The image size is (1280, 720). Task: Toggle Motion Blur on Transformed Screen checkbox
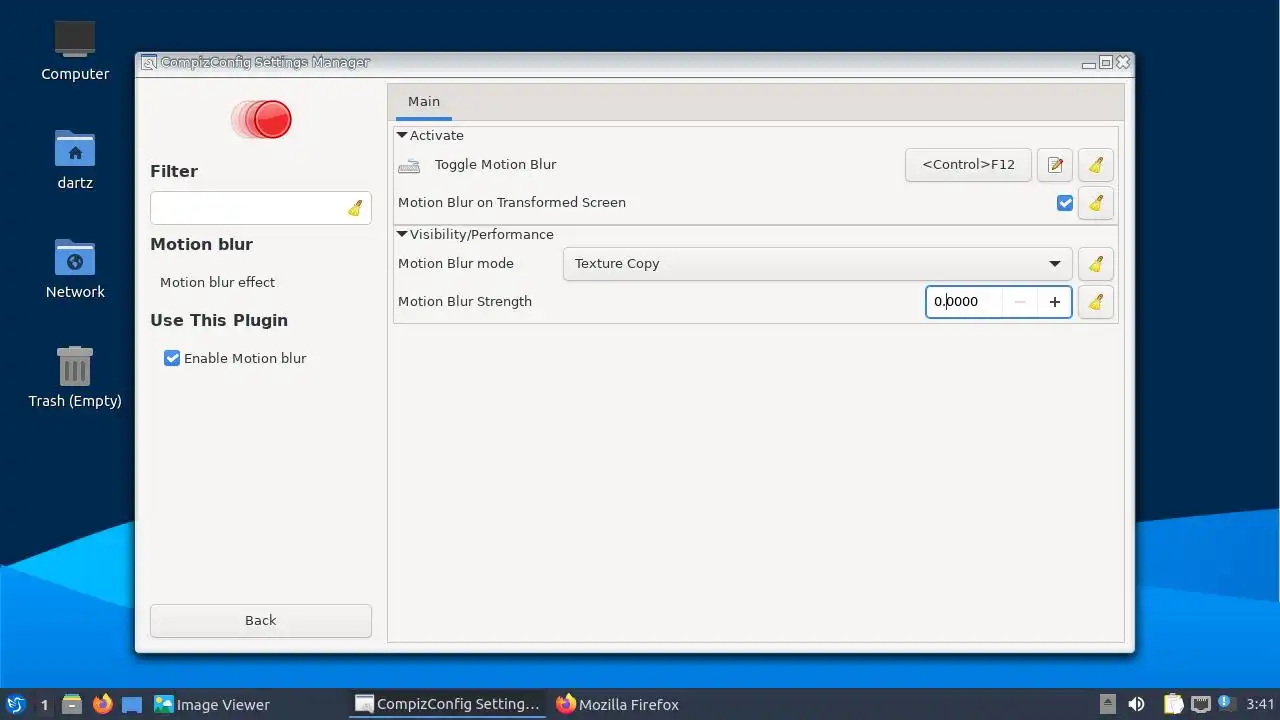tap(1065, 203)
